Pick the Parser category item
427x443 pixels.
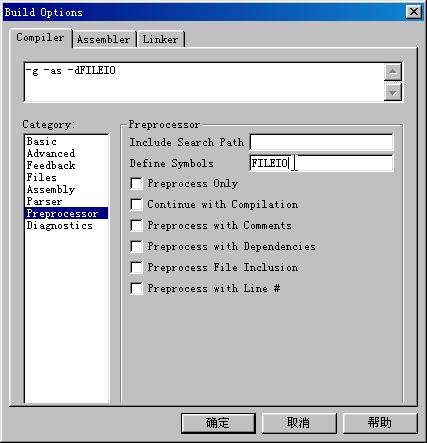[44, 201]
